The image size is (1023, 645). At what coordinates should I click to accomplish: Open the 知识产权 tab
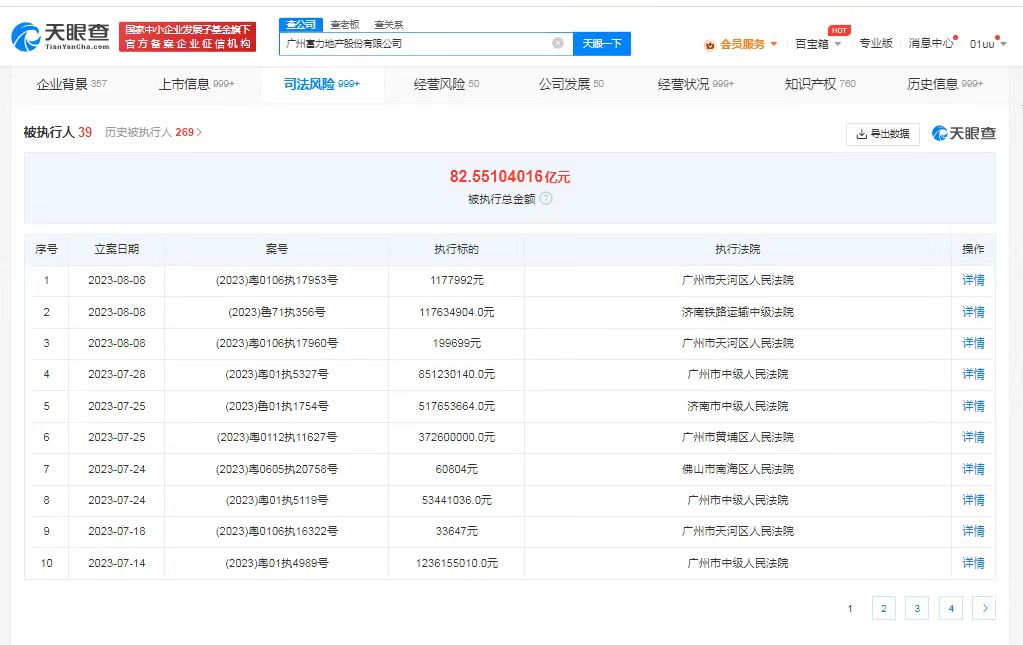click(x=819, y=84)
